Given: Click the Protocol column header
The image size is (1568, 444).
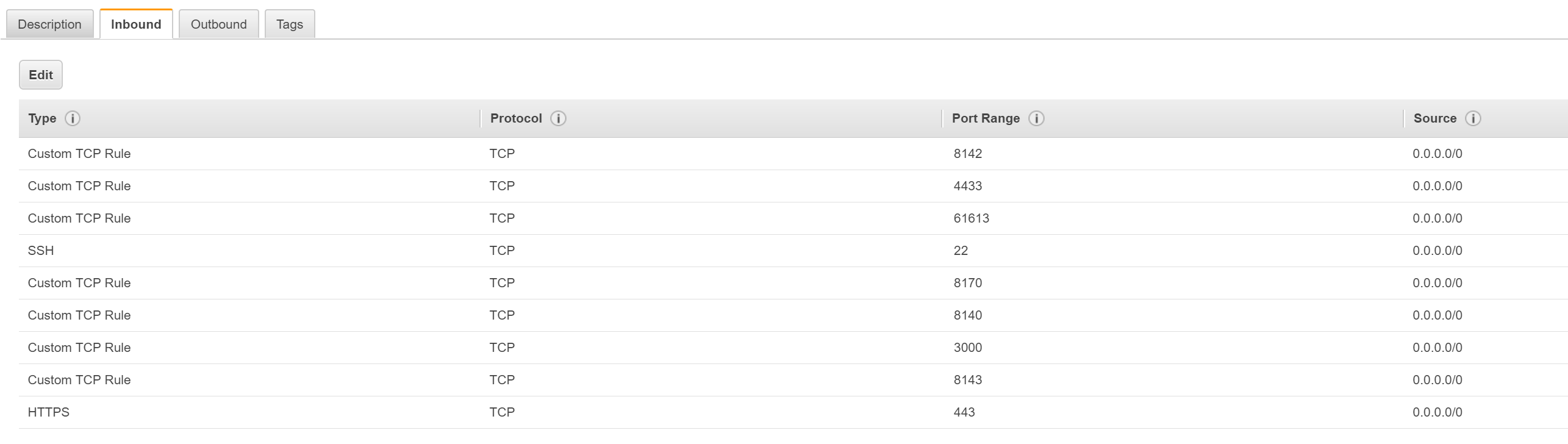Looking at the screenshot, I should [x=516, y=118].
